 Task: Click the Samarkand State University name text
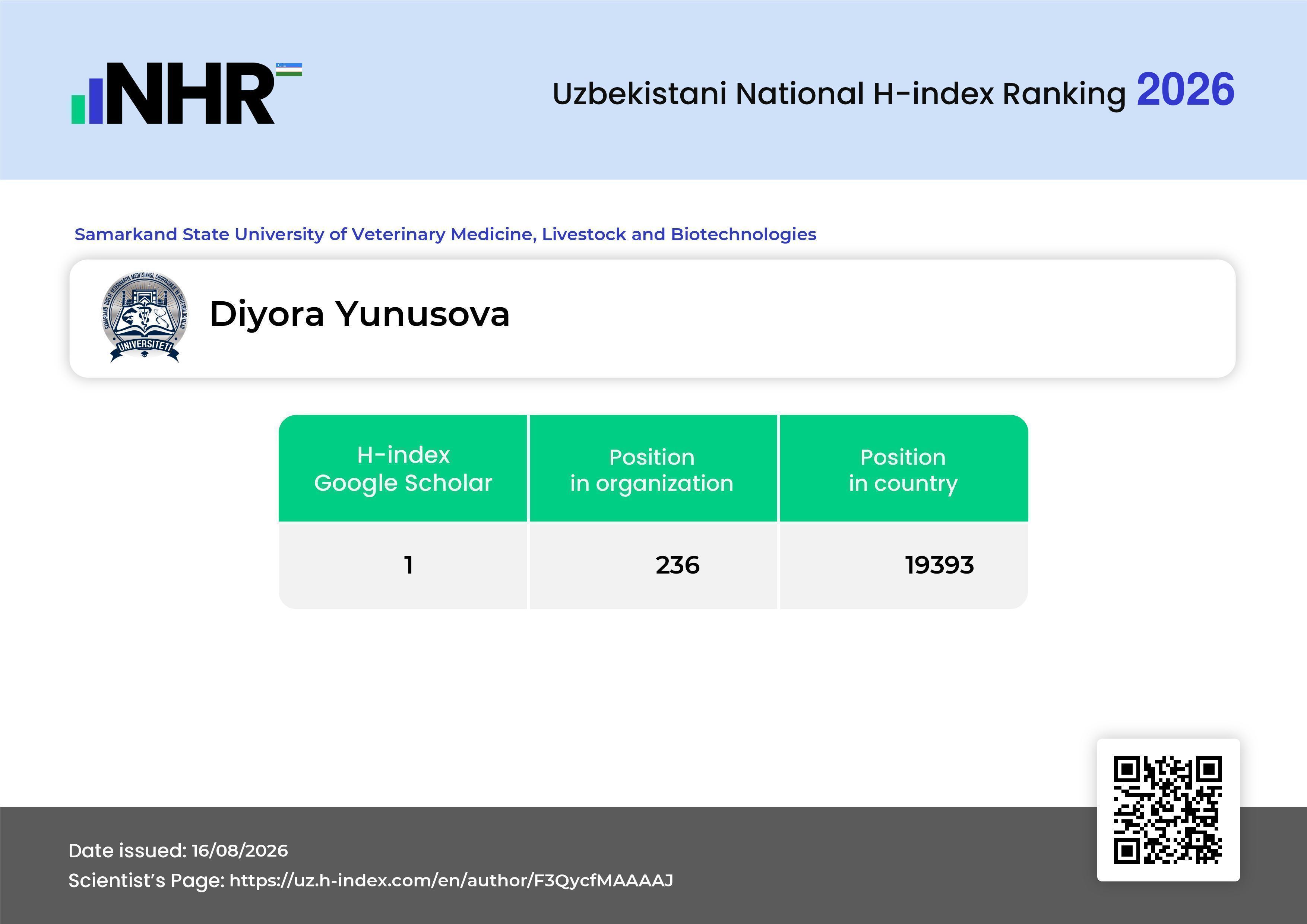[445, 234]
